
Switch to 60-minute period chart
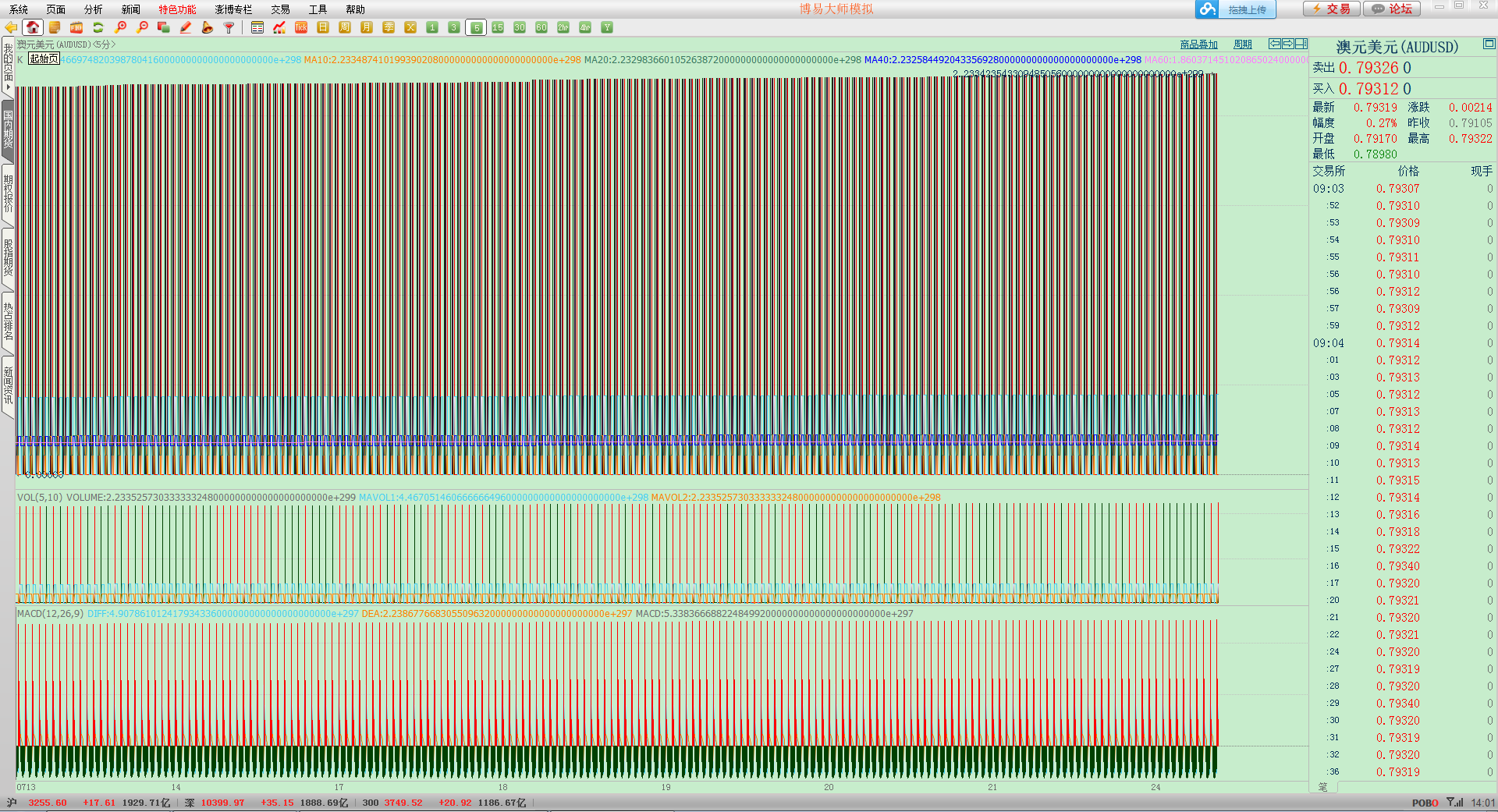coord(541,27)
